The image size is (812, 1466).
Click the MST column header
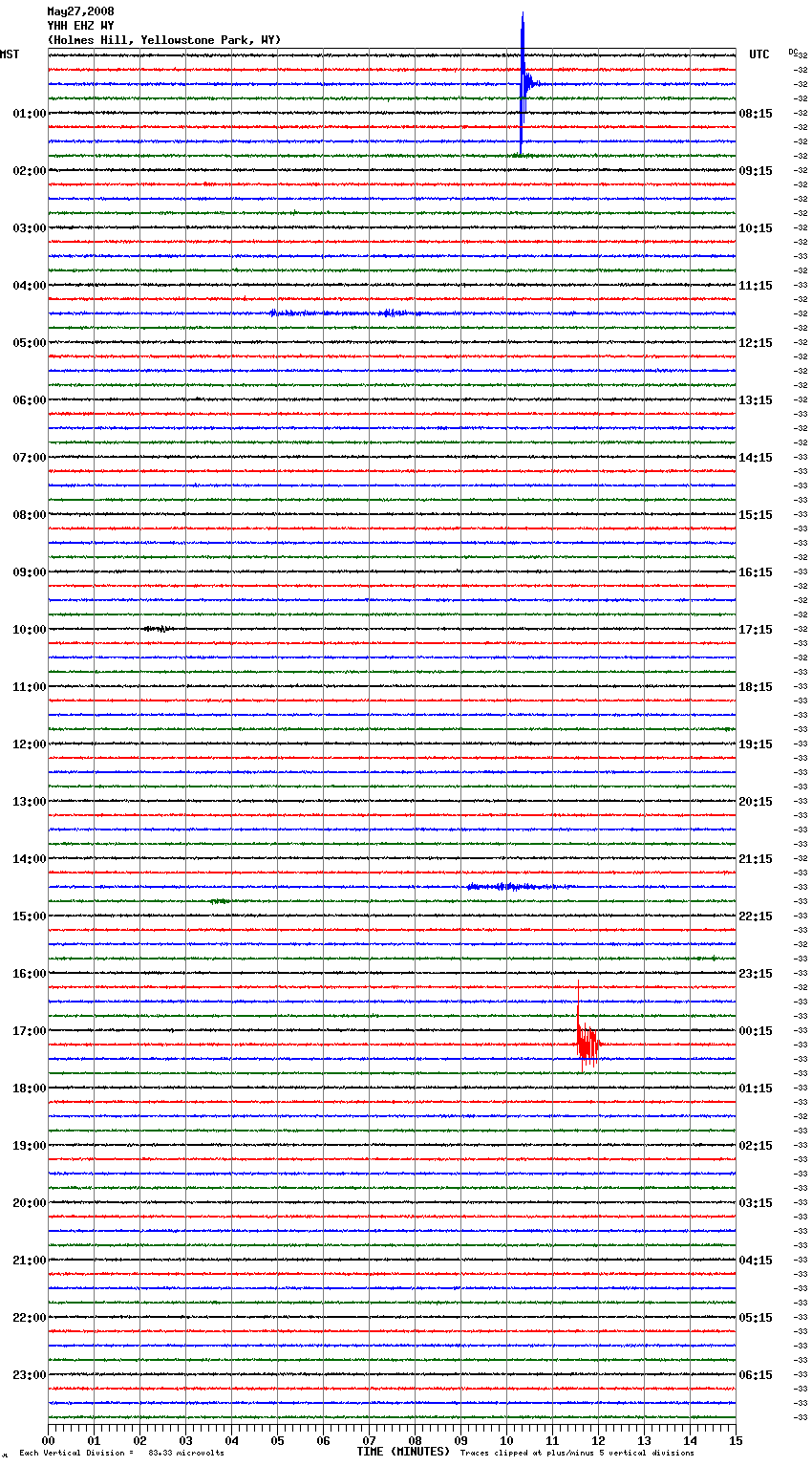tap(10, 54)
